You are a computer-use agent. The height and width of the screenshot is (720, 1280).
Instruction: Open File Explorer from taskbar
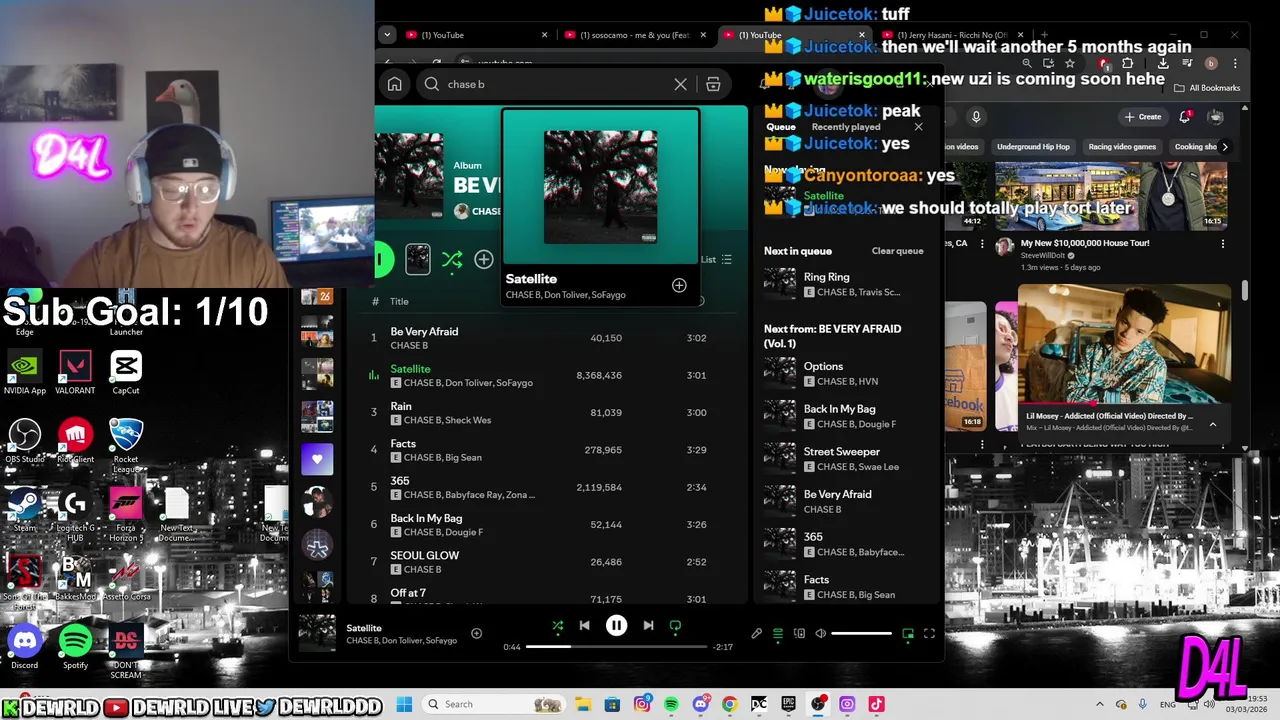583,704
